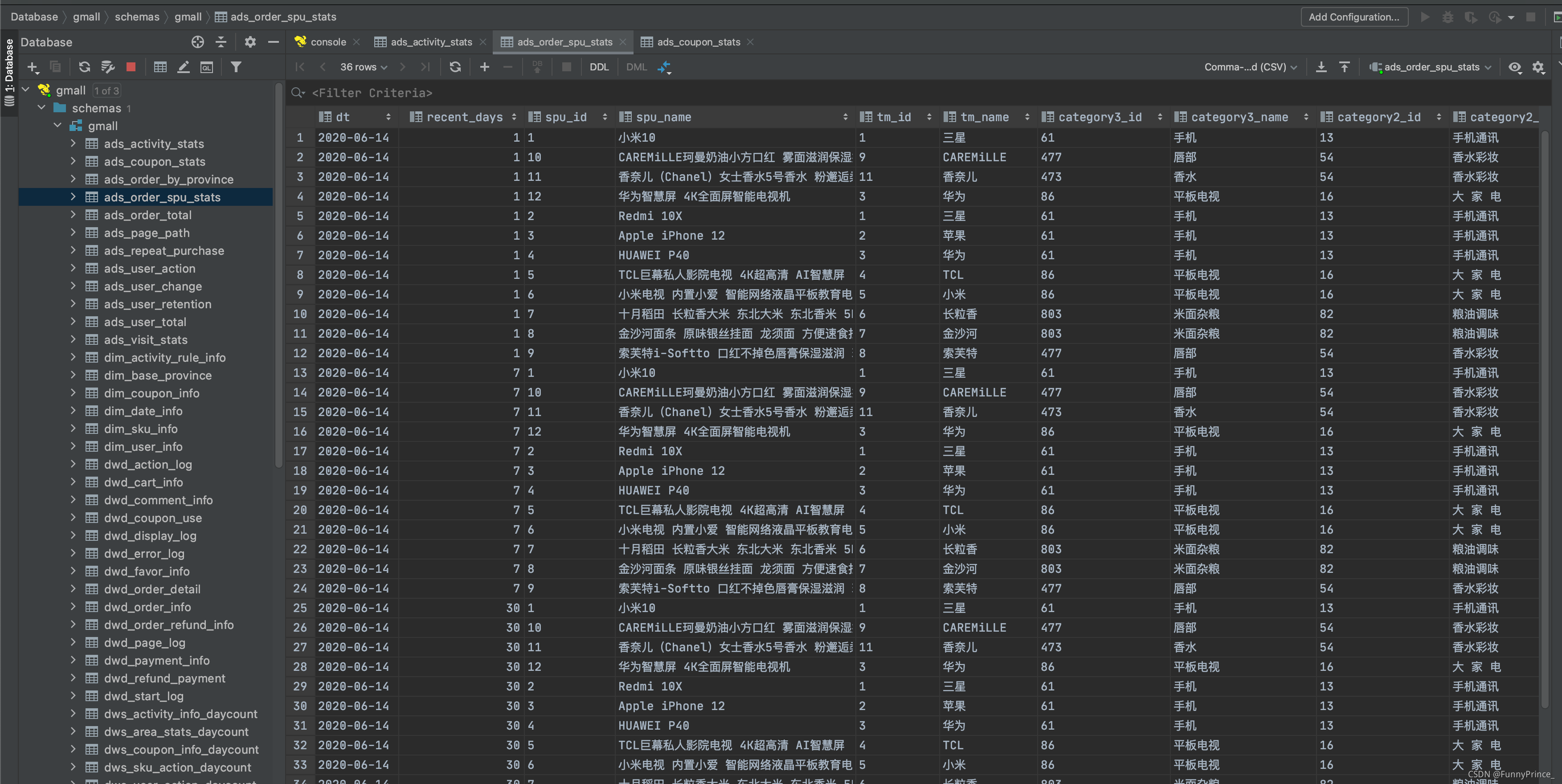Click the 1 of 3 schemas badge
This screenshot has height=784, width=1562.
[106, 90]
